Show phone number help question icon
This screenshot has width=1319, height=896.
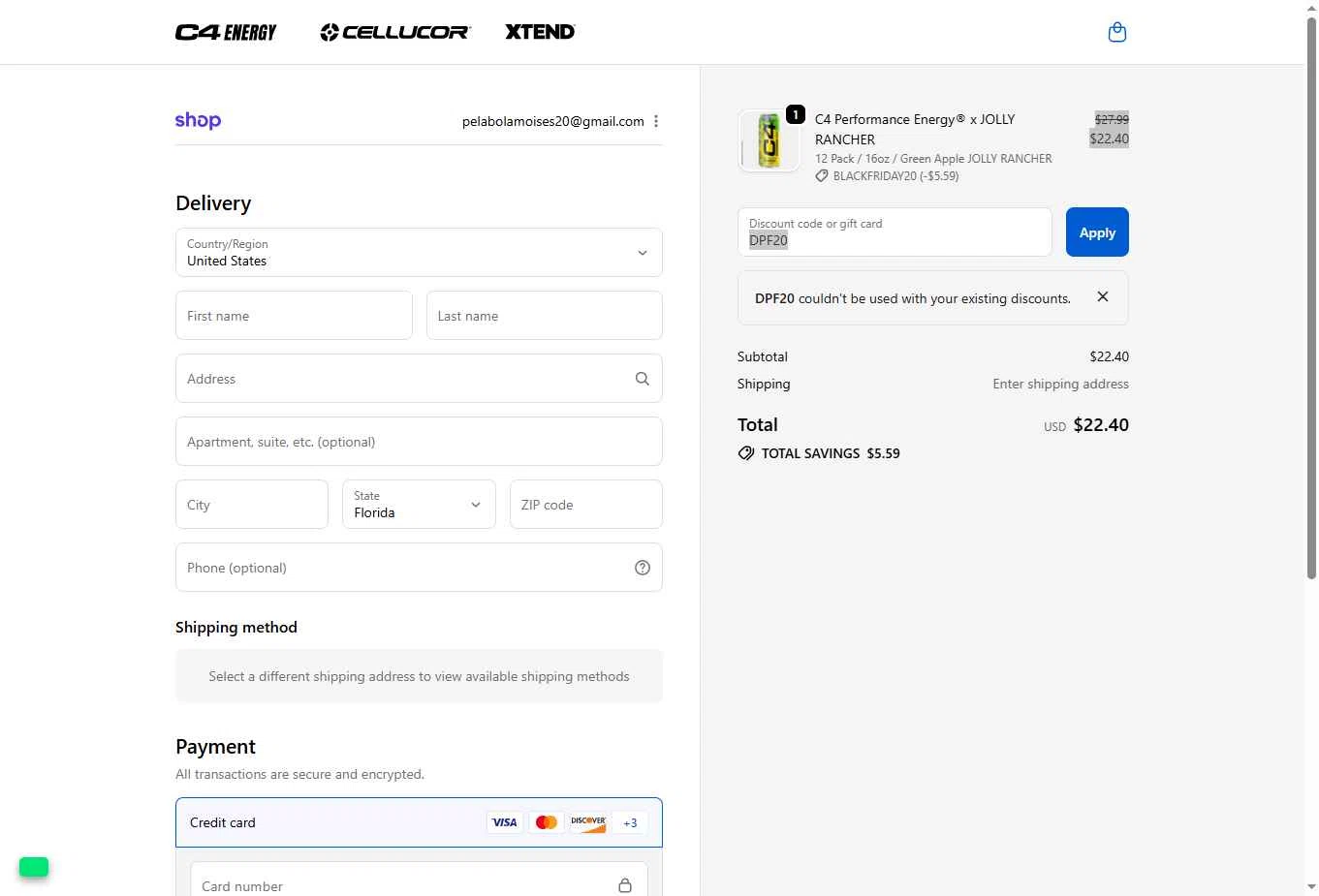tap(642, 568)
